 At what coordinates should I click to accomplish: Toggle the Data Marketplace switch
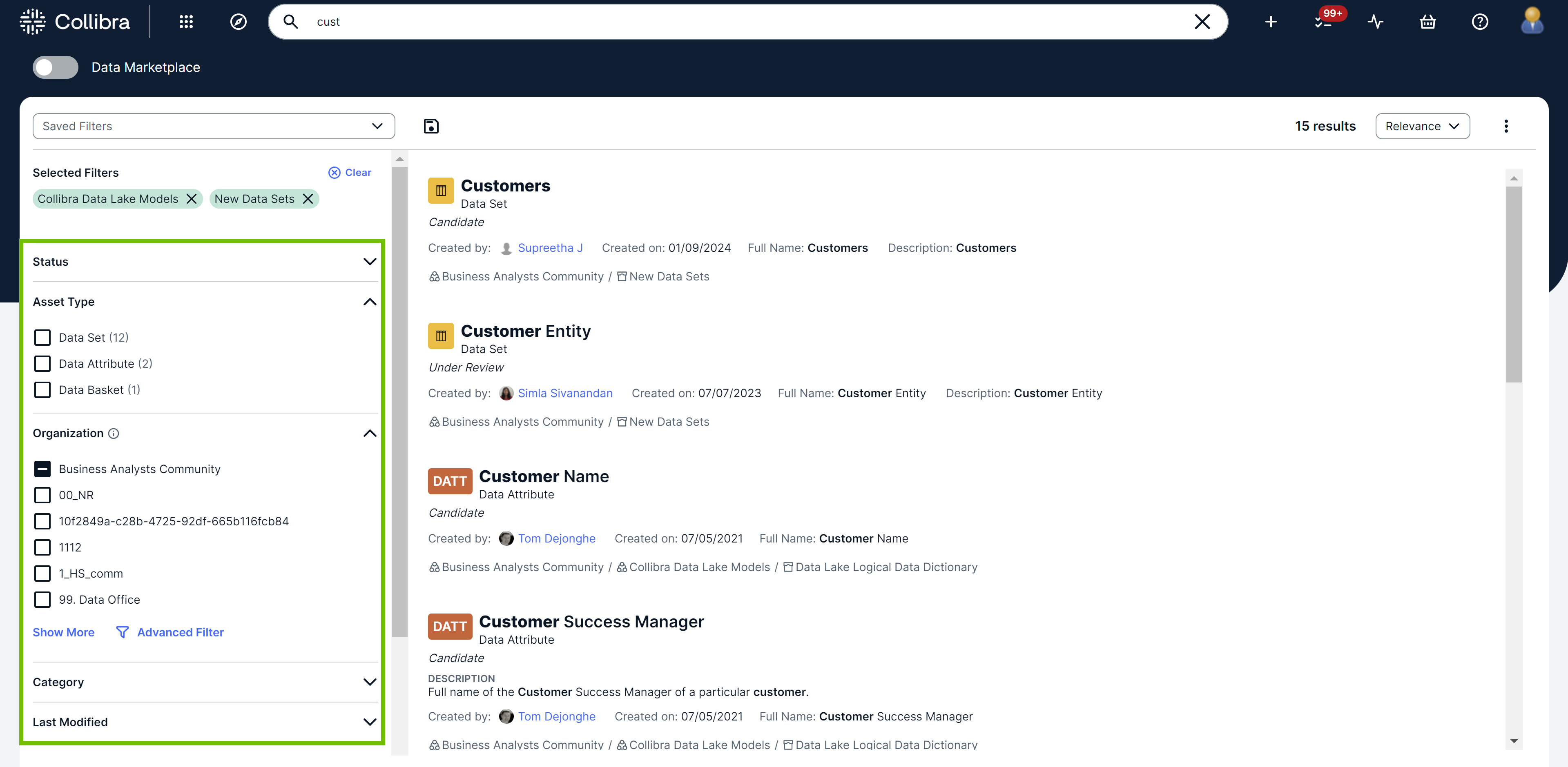click(56, 67)
